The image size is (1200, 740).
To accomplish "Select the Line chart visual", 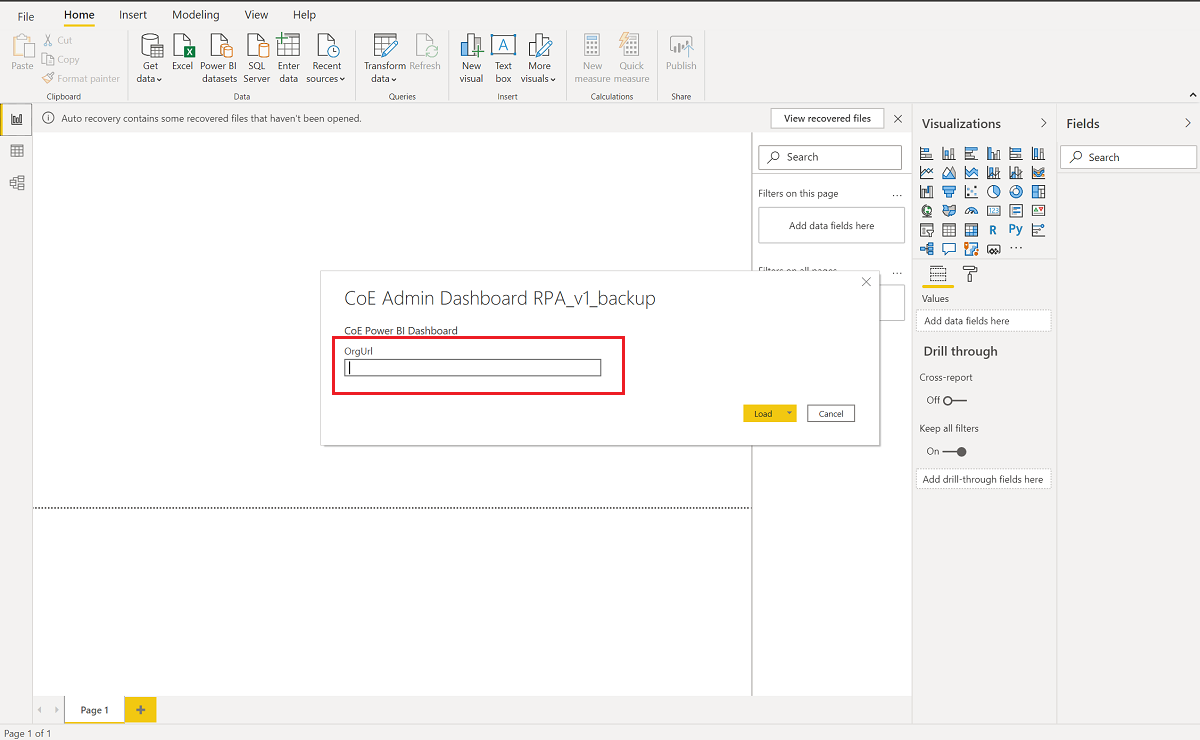I will click(x=926, y=172).
